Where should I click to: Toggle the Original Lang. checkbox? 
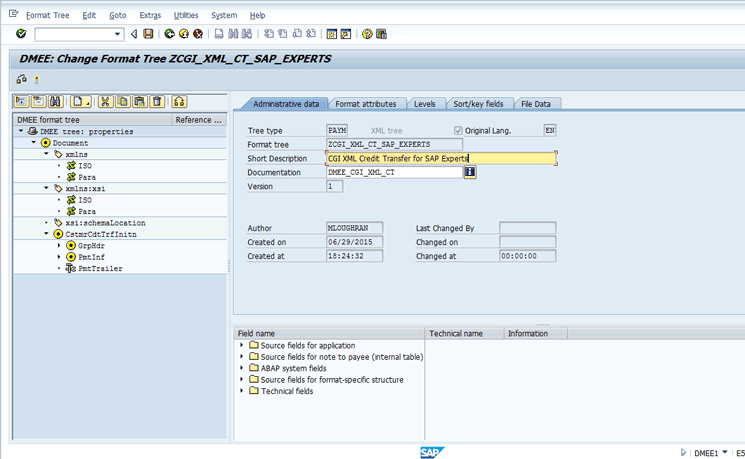(458, 130)
